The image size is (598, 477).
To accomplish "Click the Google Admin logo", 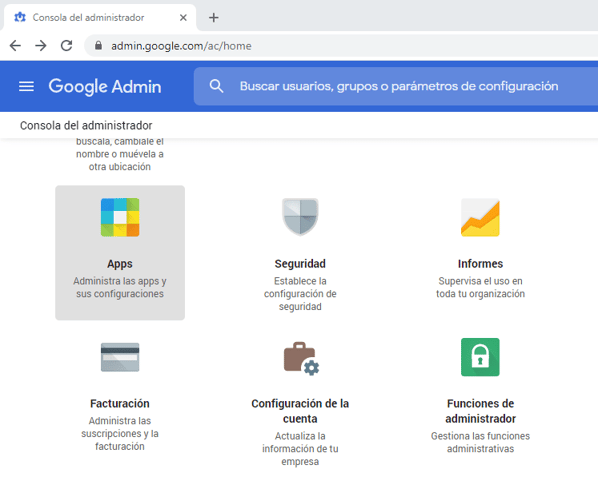I will point(105,87).
